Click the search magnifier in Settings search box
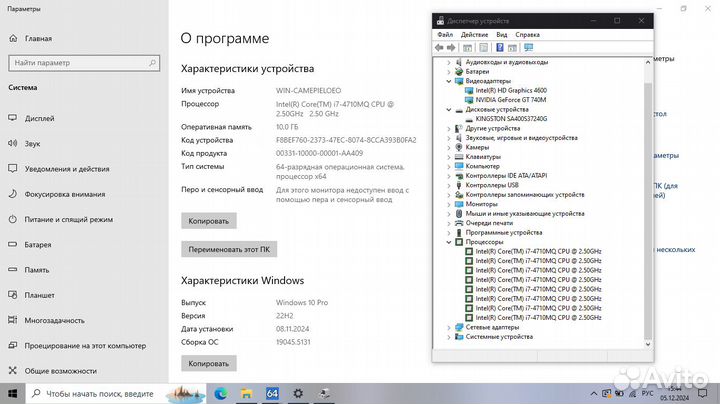Screen dimensions: 720x404 pos(152,63)
